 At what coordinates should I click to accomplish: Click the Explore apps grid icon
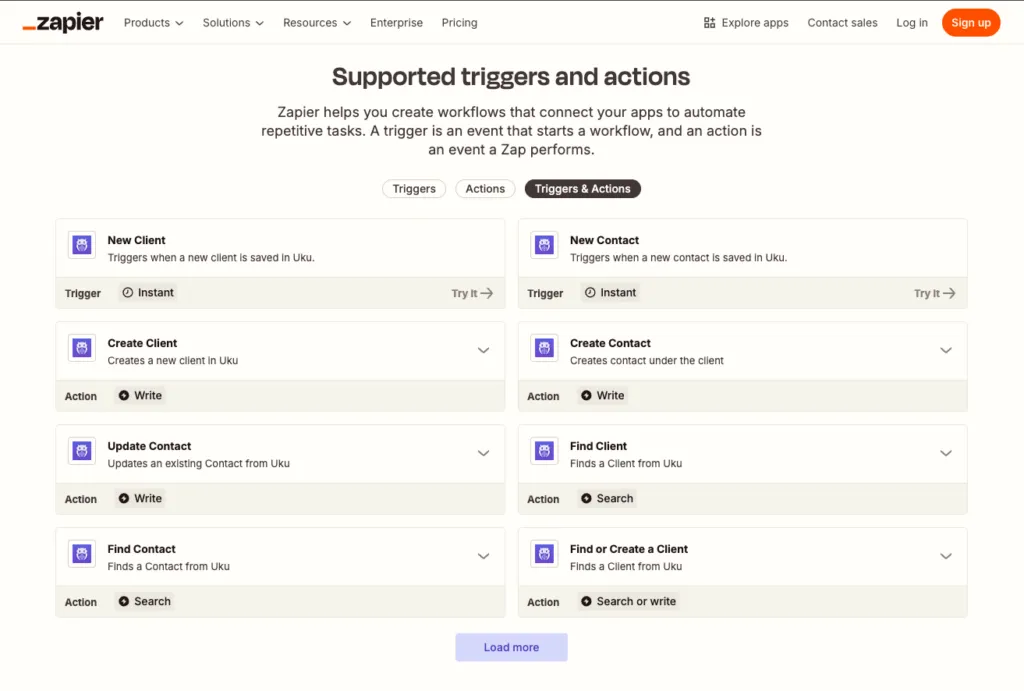pyautogui.click(x=709, y=23)
